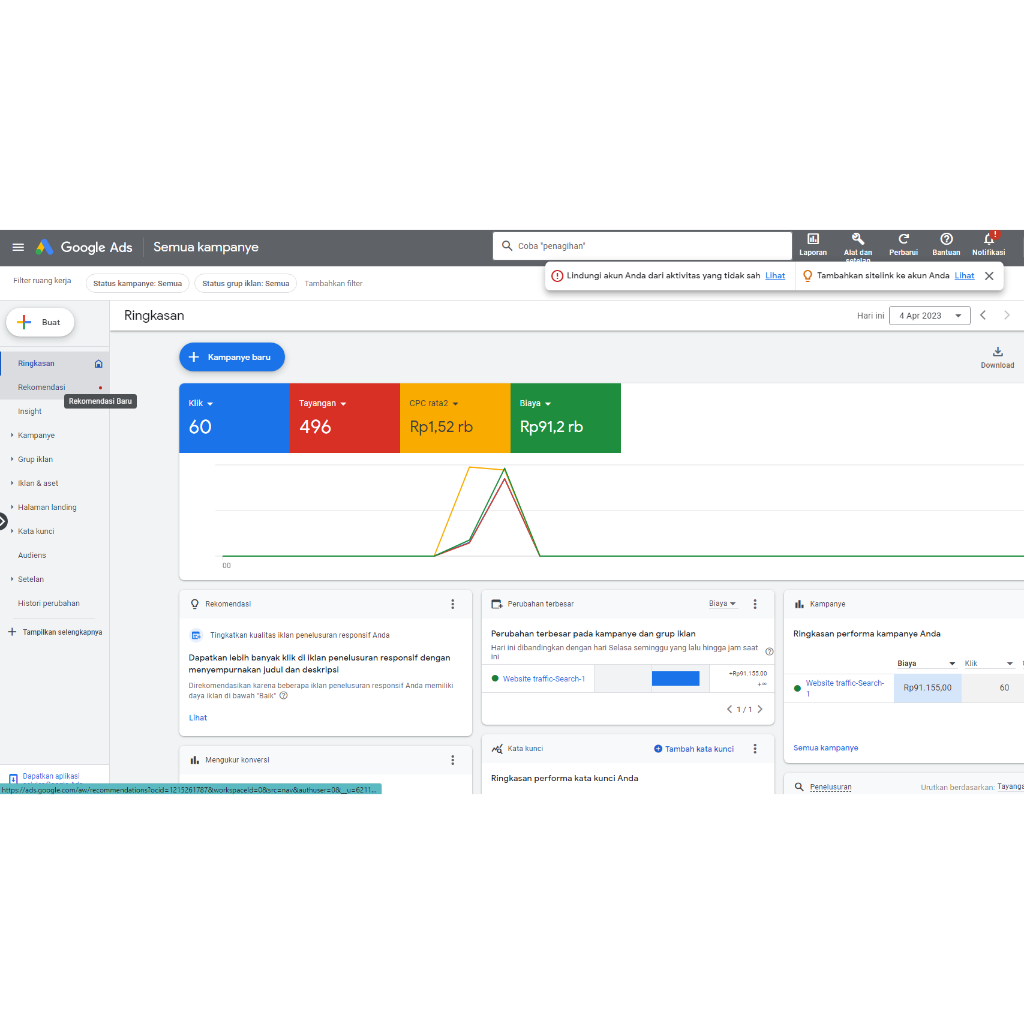Click Tambah kata kunci link
Viewport: 1024px width, 1024px height.
pos(699,748)
